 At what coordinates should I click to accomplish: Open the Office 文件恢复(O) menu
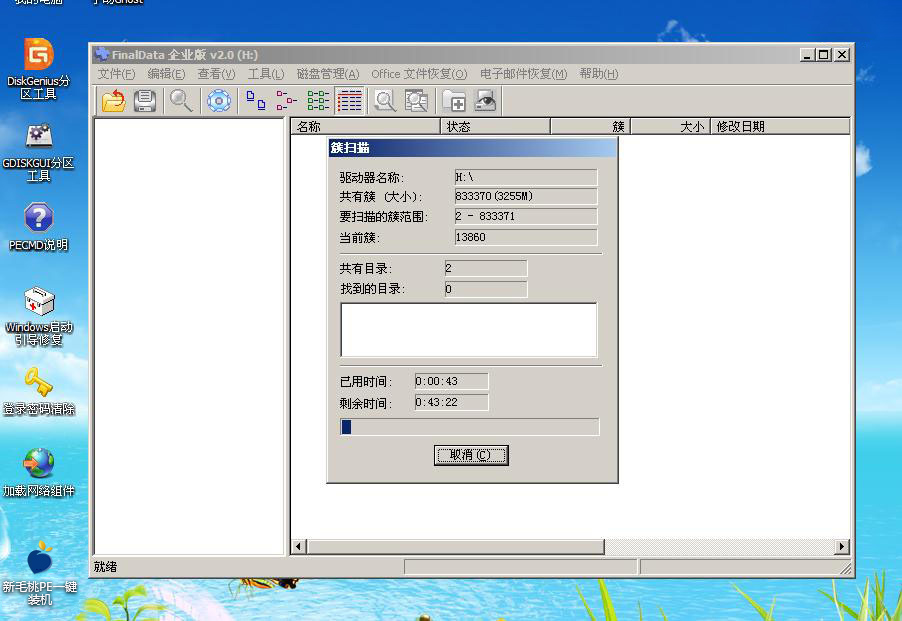tap(419, 74)
